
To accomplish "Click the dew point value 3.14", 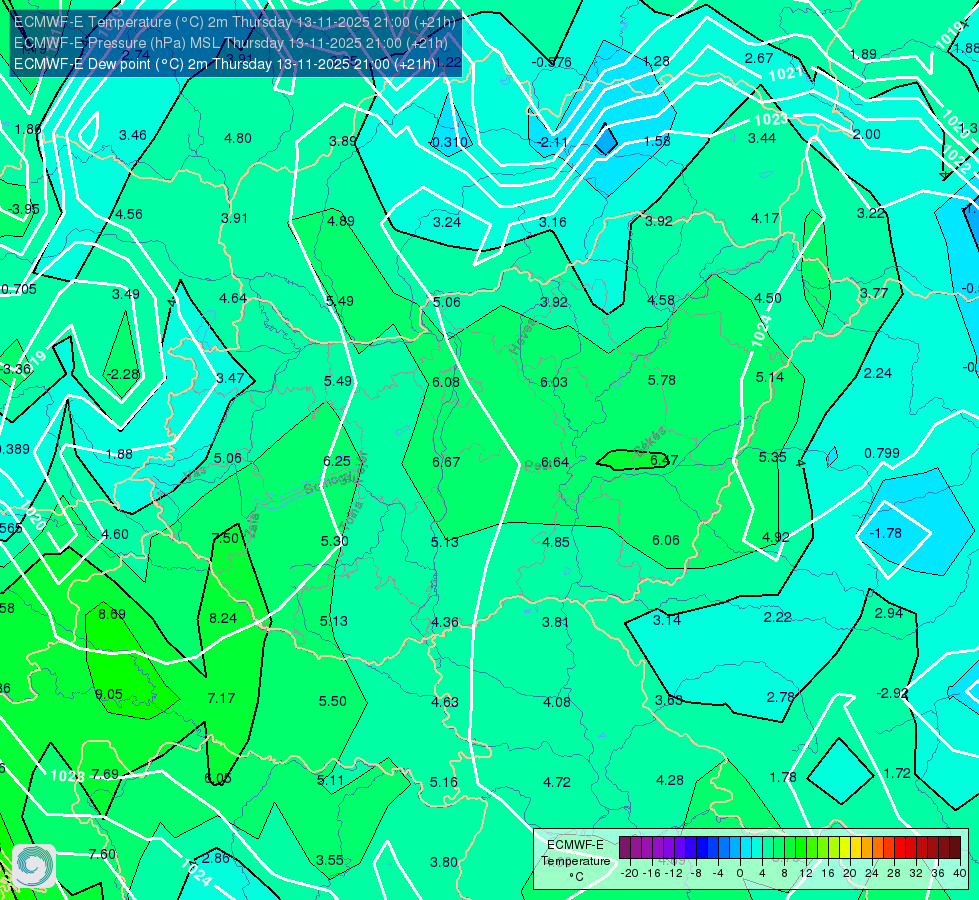I will [667, 620].
